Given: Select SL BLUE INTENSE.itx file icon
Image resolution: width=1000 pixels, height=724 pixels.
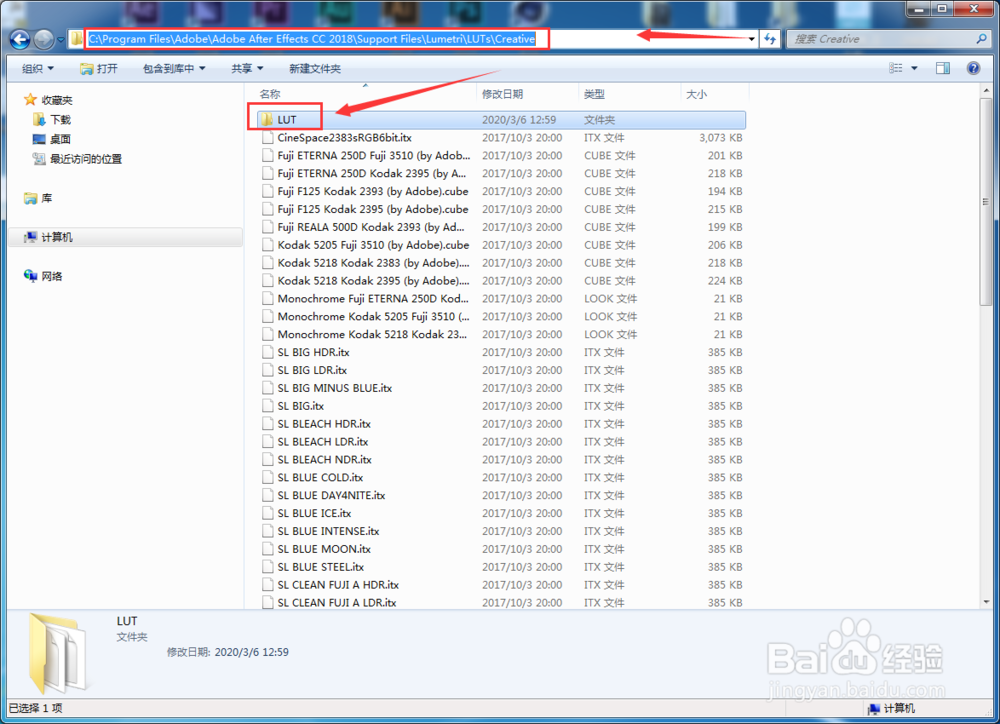Looking at the screenshot, I should 268,531.
